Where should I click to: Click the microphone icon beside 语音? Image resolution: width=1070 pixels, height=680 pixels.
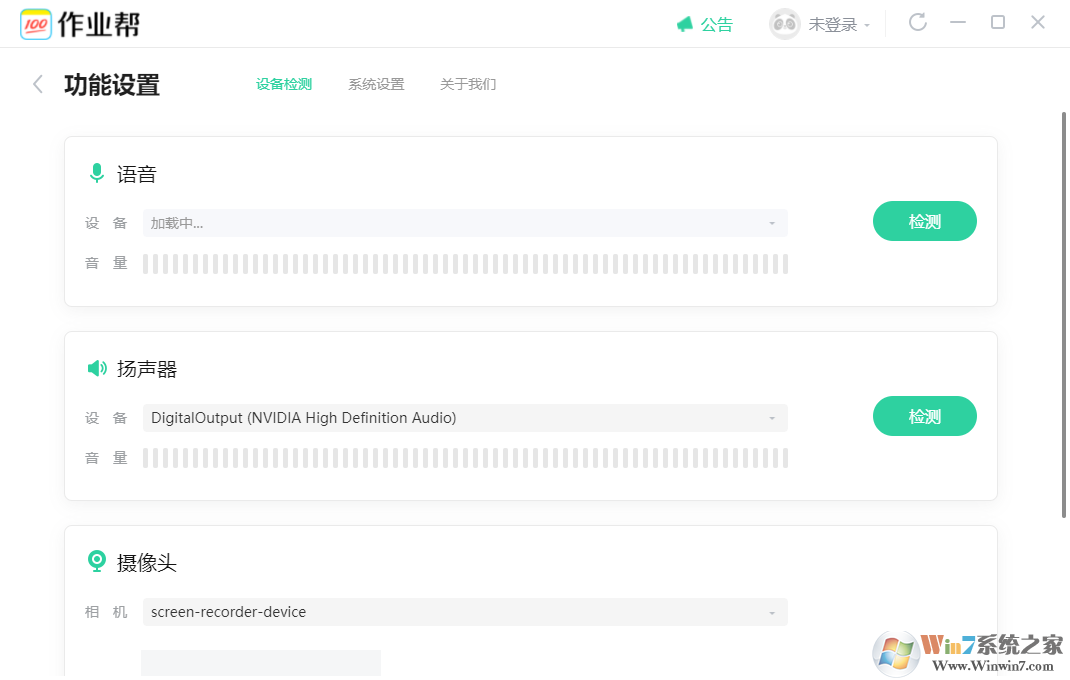coord(97,173)
